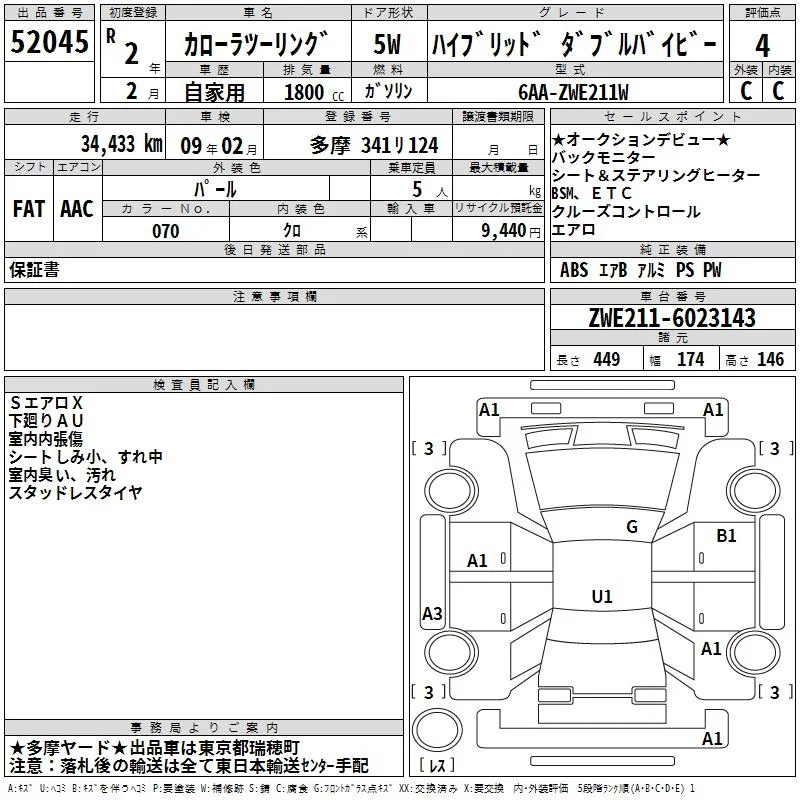Screen dimensions: 800x800
Task: Click the PW power window label
Action: coord(712,269)
